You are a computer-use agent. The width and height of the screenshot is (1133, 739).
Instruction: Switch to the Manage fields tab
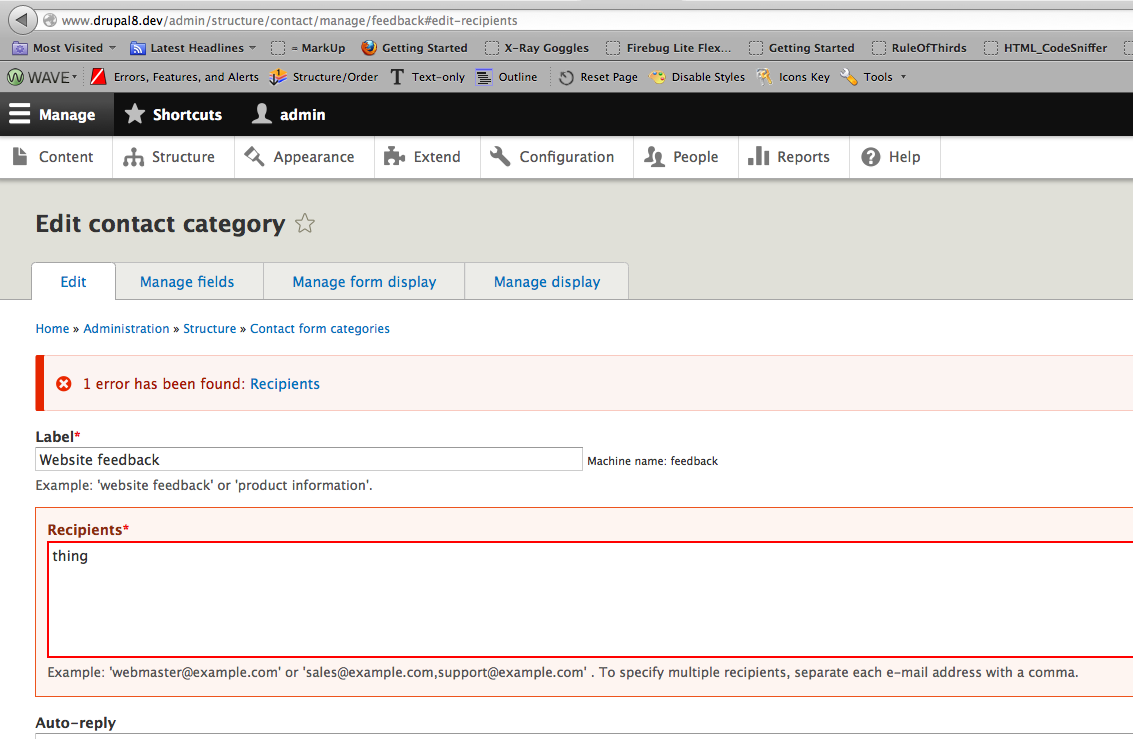(x=187, y=282)
